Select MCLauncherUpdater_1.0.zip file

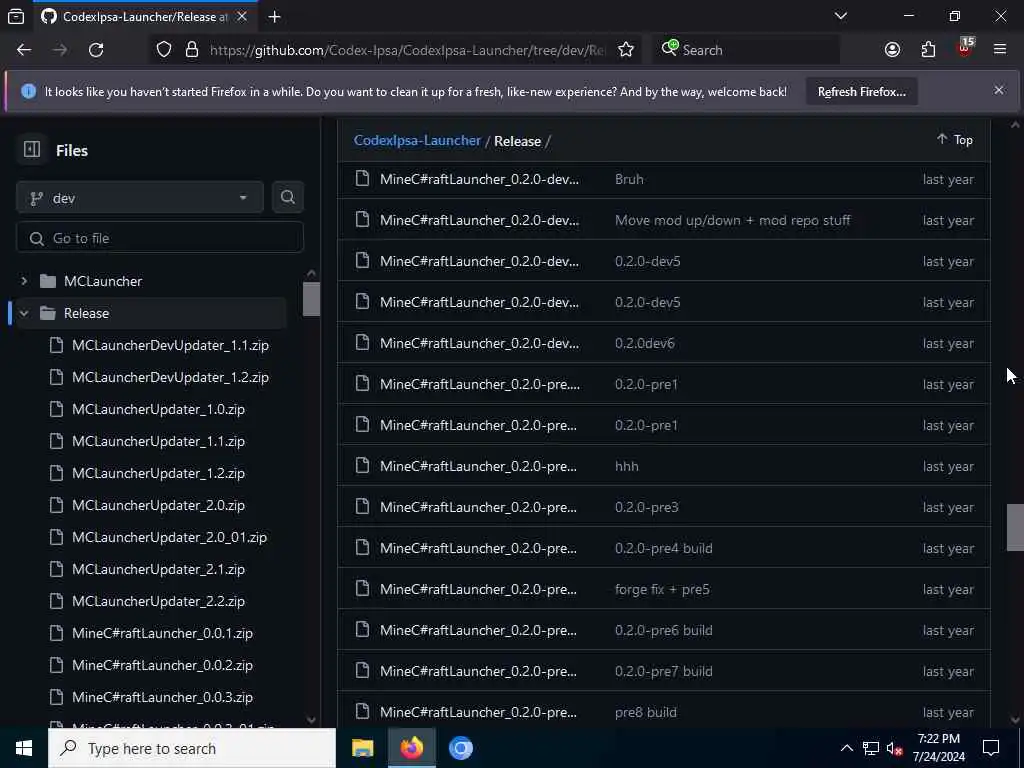(158, 409)
